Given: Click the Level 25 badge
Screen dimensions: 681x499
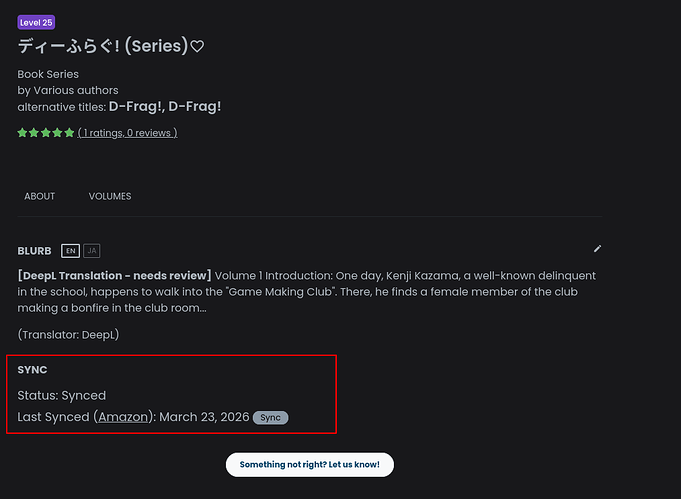Looking at the screenshot, I should tap(36, 23).
